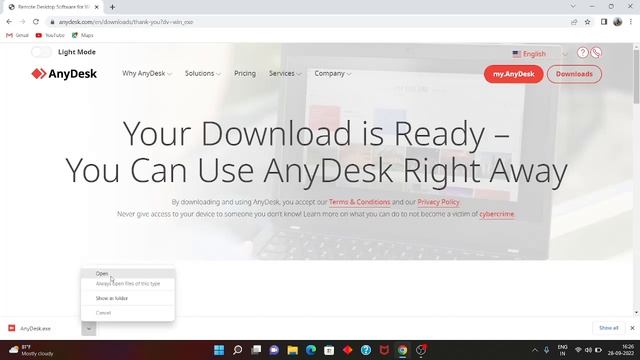Select Show in folder option
Viewport: 640px width, 360px height.
coord(128,298)
